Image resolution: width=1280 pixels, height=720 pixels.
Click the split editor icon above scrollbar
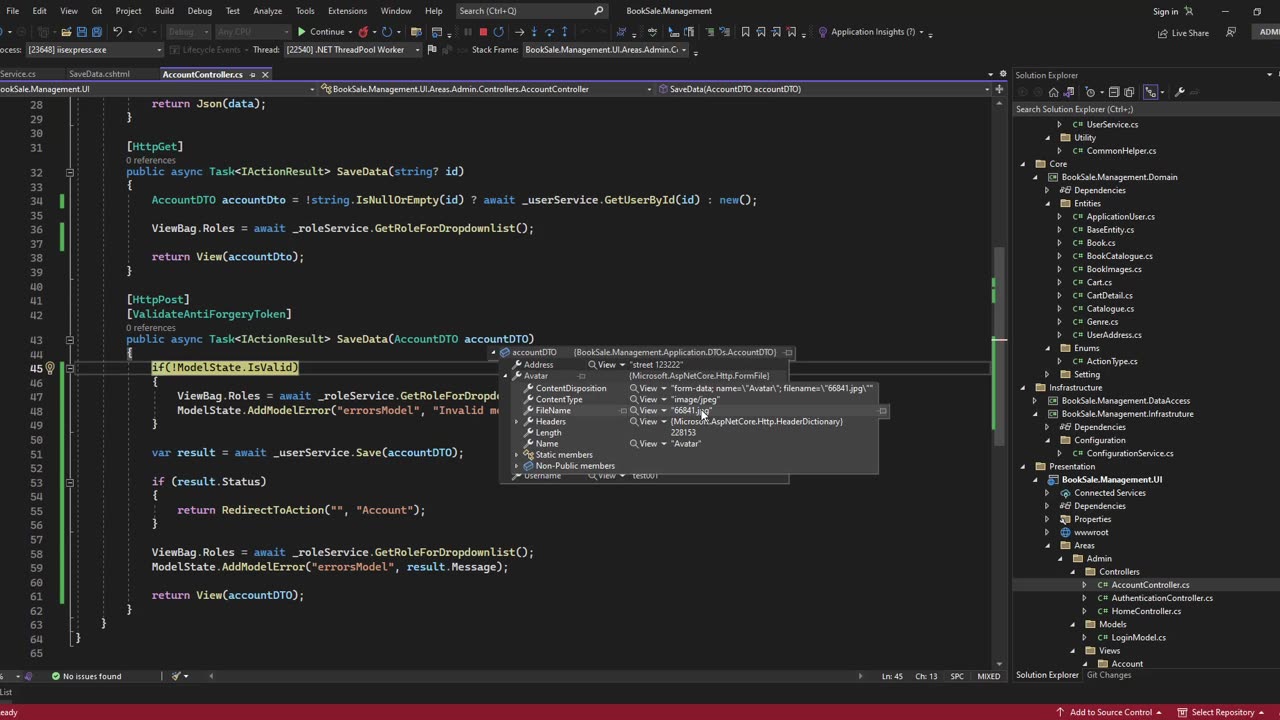click(1000, 89)
